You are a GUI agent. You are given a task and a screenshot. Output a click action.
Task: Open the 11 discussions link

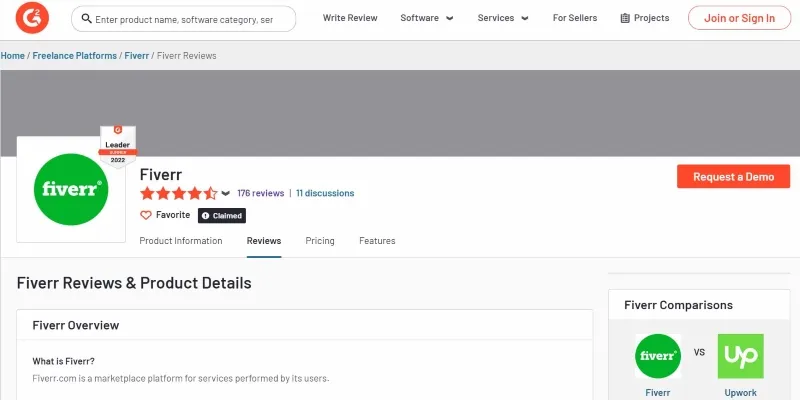point(325,193)
